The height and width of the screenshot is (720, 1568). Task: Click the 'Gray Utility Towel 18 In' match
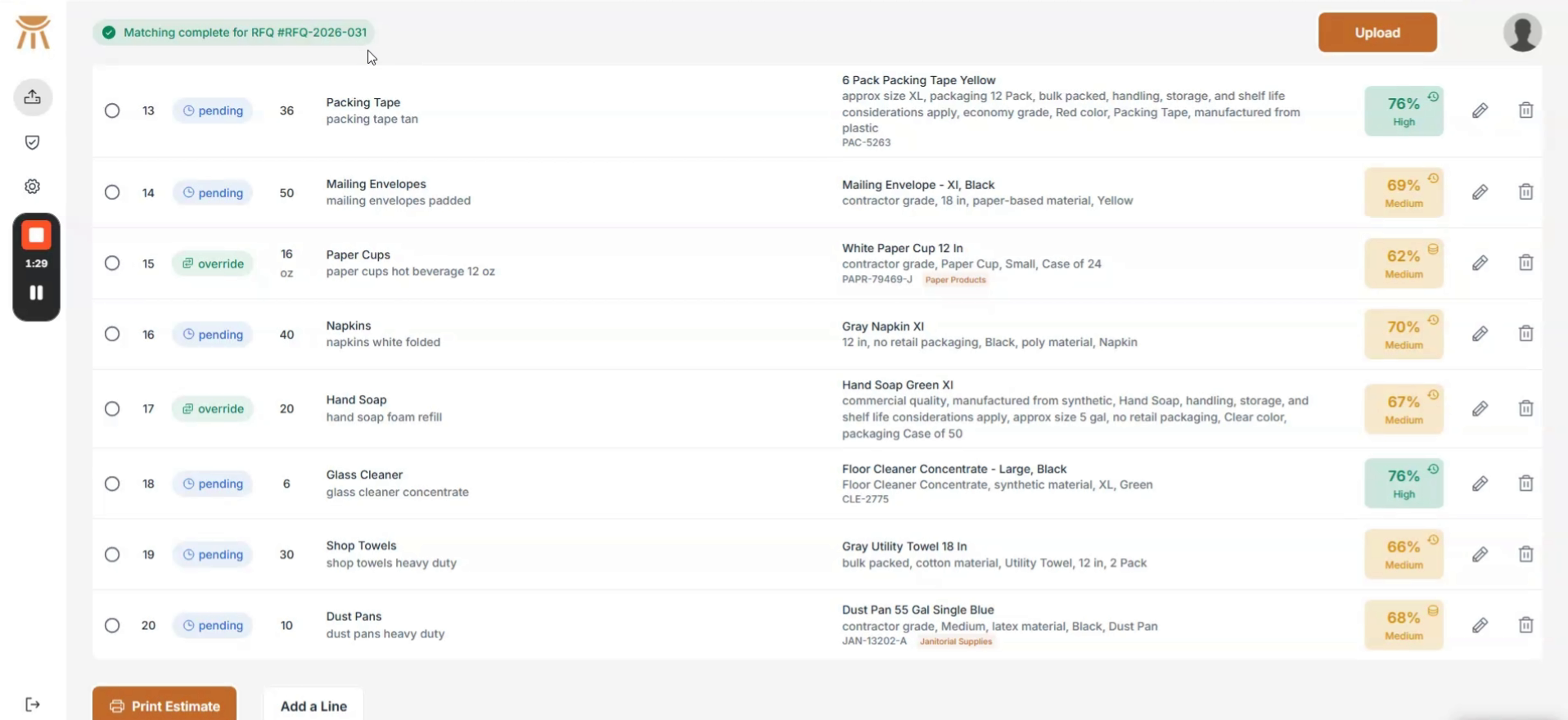pyautogui.click(x=904, y=547)
